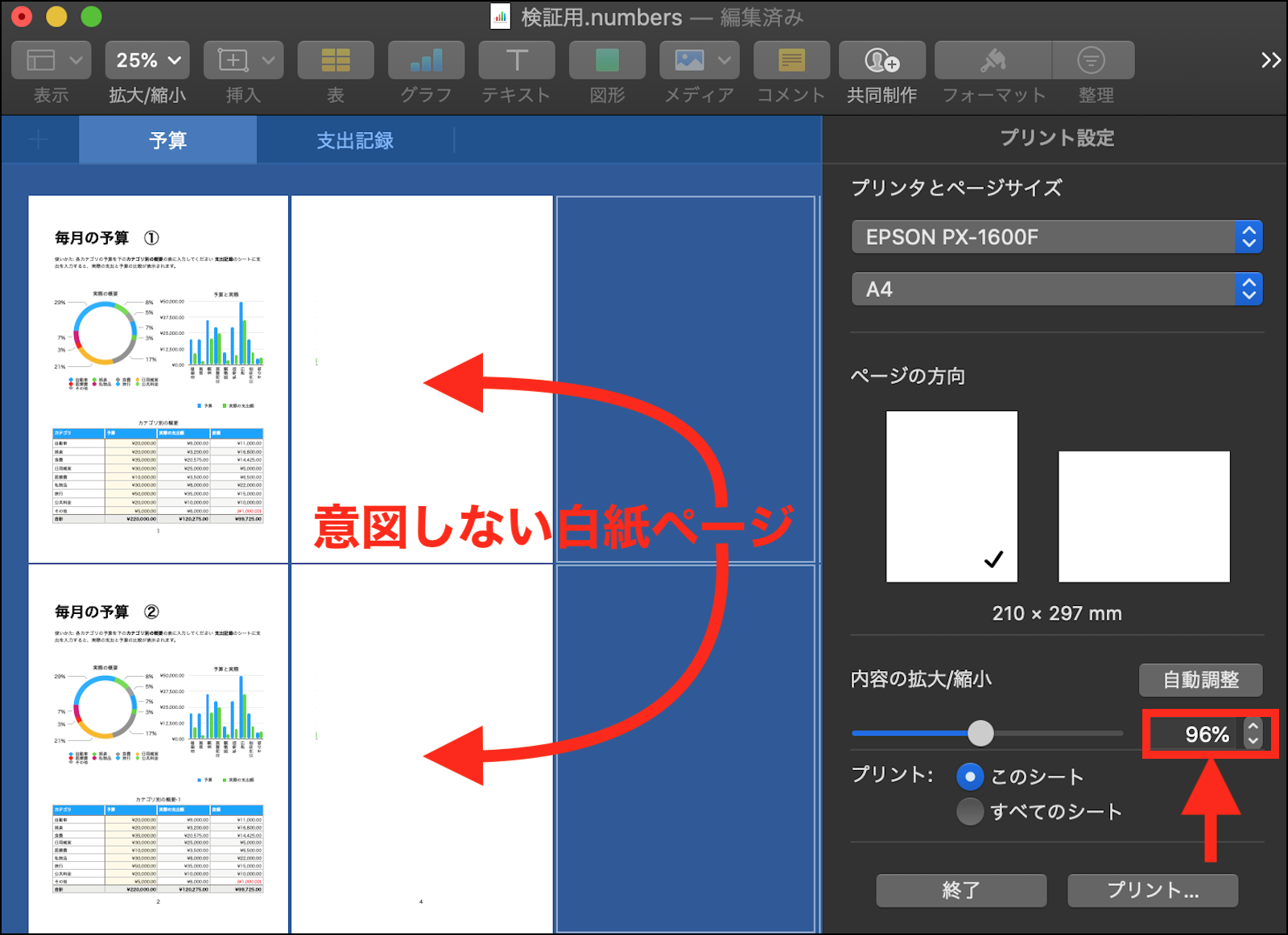Select the Shape (図形) toolbar icon
Viewport: 1288px width, 935px height.
point(607,60)
